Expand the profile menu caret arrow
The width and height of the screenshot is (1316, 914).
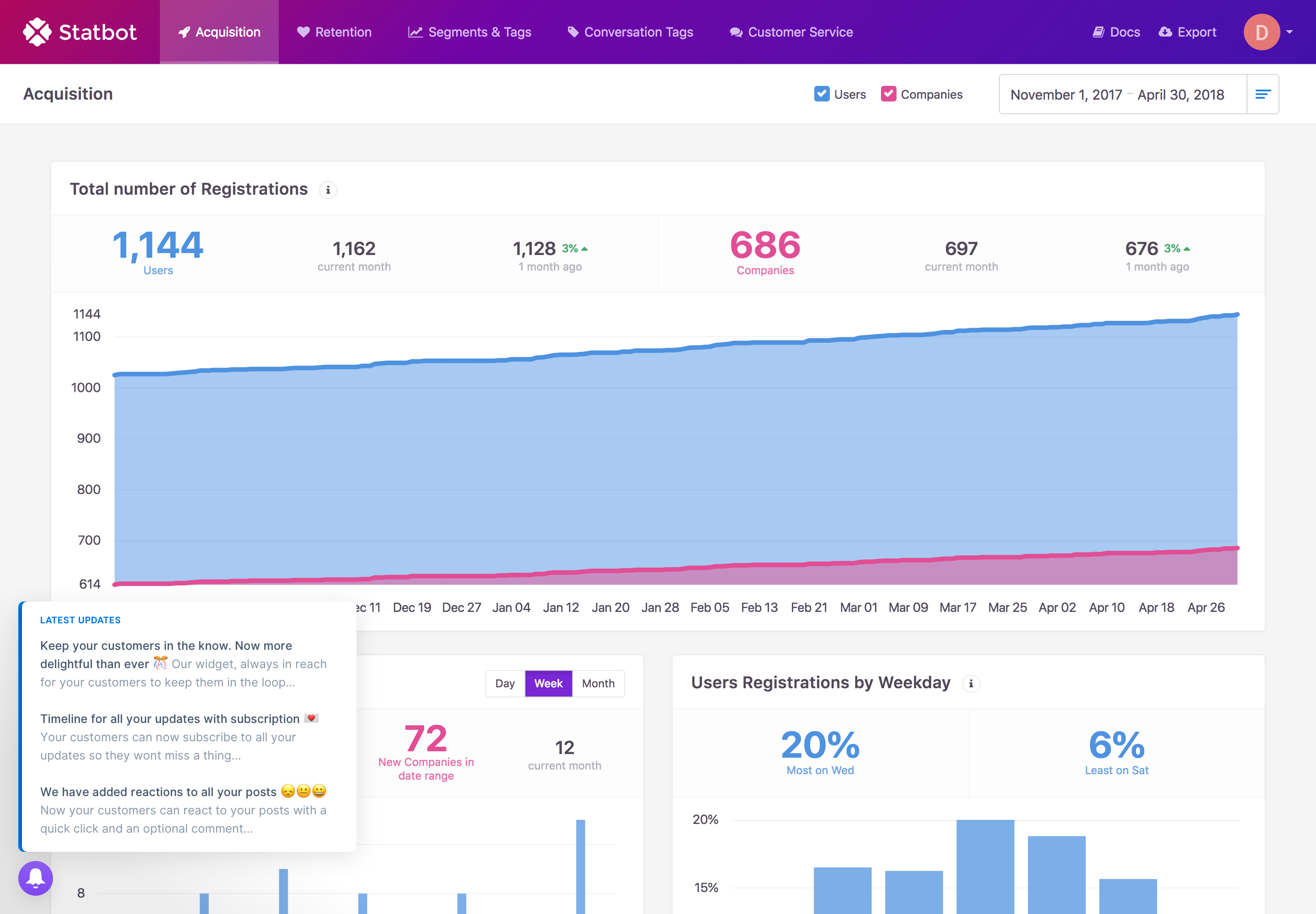1289,32
